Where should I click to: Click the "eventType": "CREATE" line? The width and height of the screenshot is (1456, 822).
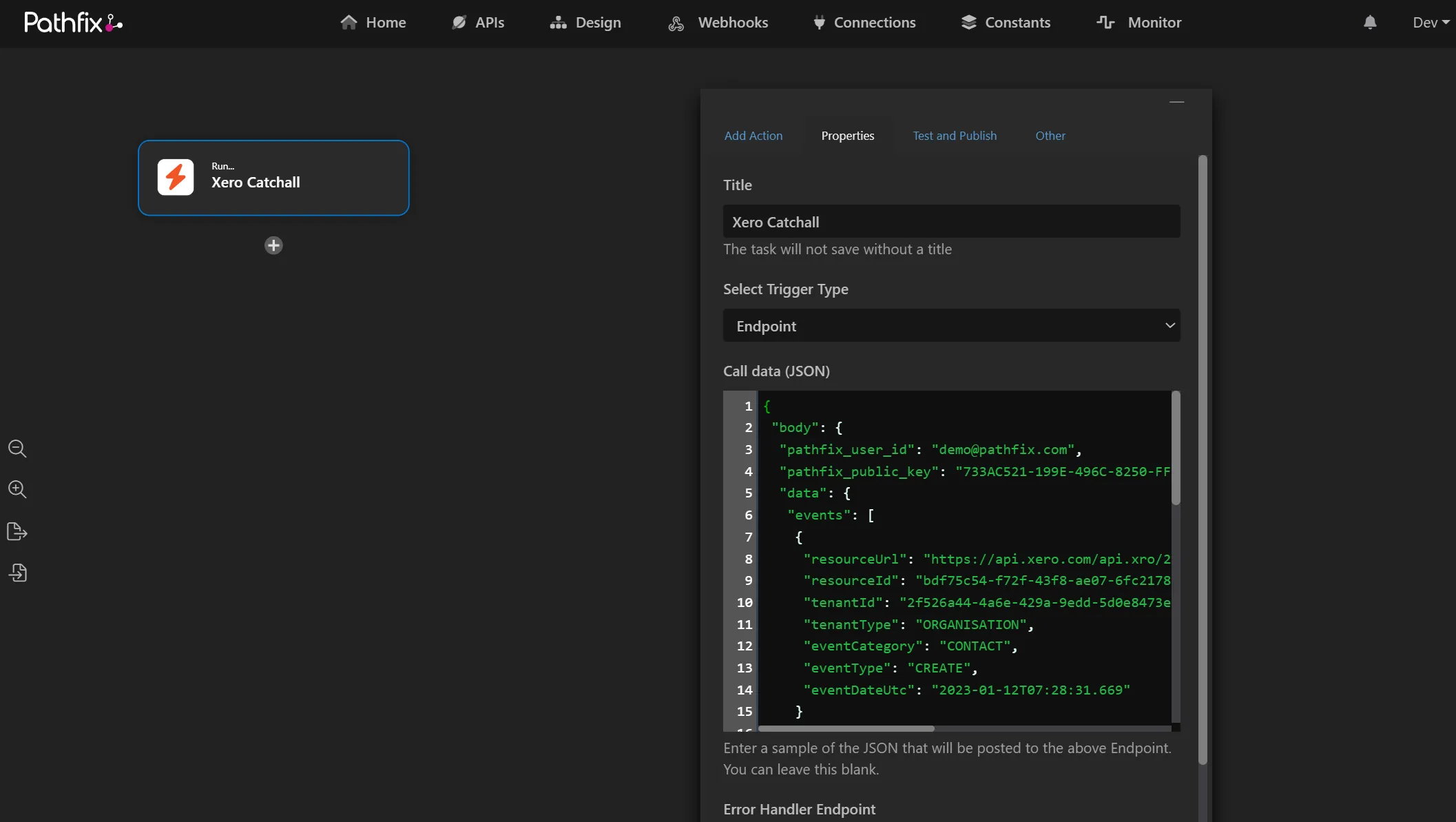click(x=890, y=668)
